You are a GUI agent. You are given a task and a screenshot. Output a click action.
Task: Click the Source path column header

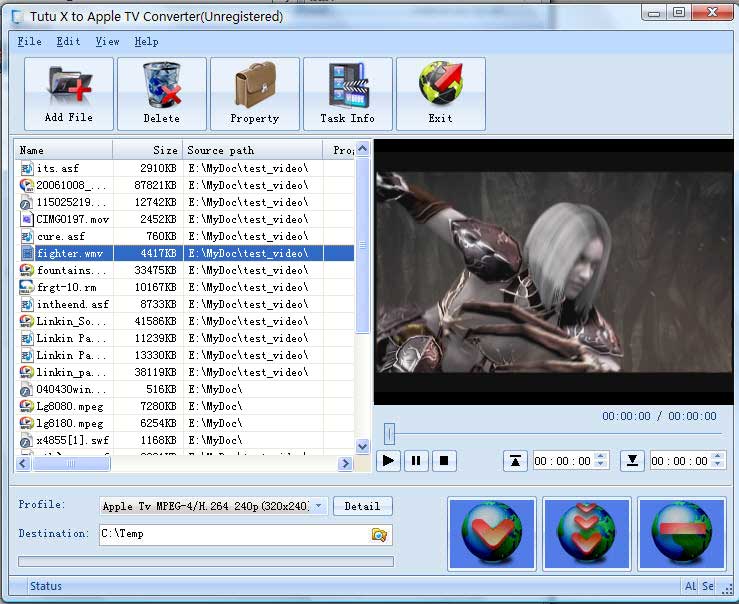(x=253, y=150)
